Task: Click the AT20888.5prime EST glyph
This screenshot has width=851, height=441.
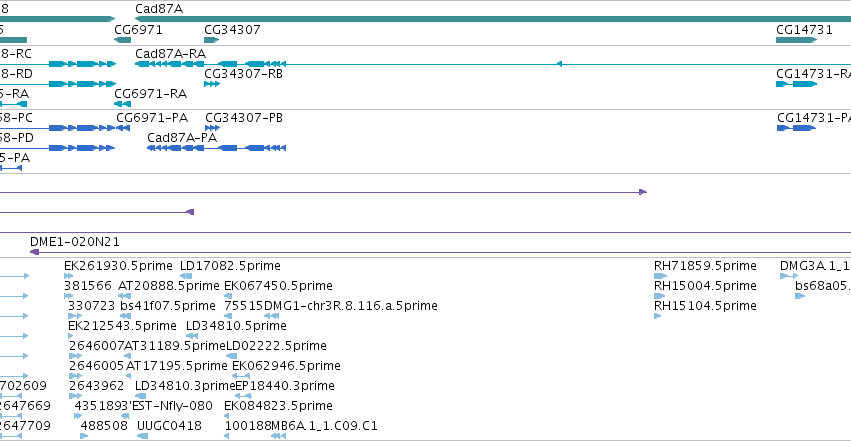Action: click(x=125, y=296)
